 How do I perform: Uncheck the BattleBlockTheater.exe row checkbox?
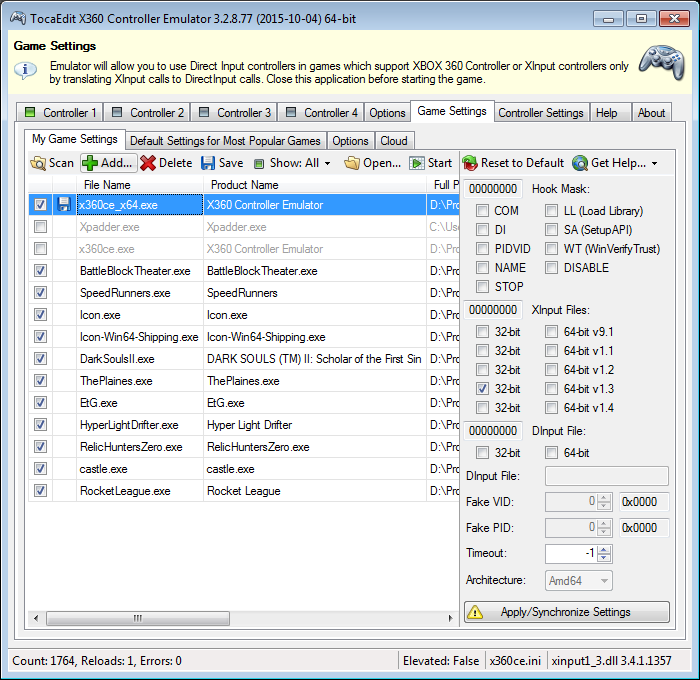[x=41, y=271]
